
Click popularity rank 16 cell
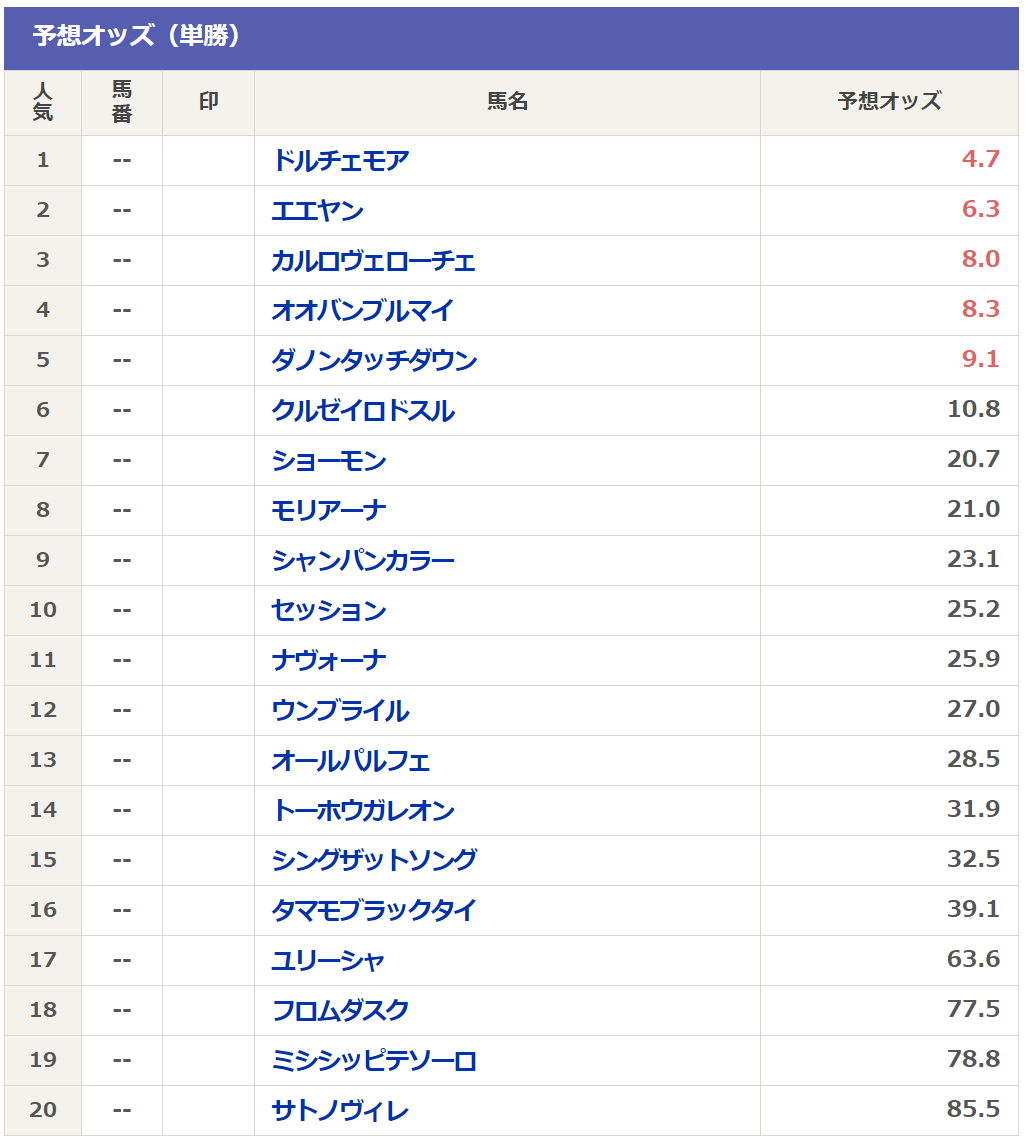[43, 910]
